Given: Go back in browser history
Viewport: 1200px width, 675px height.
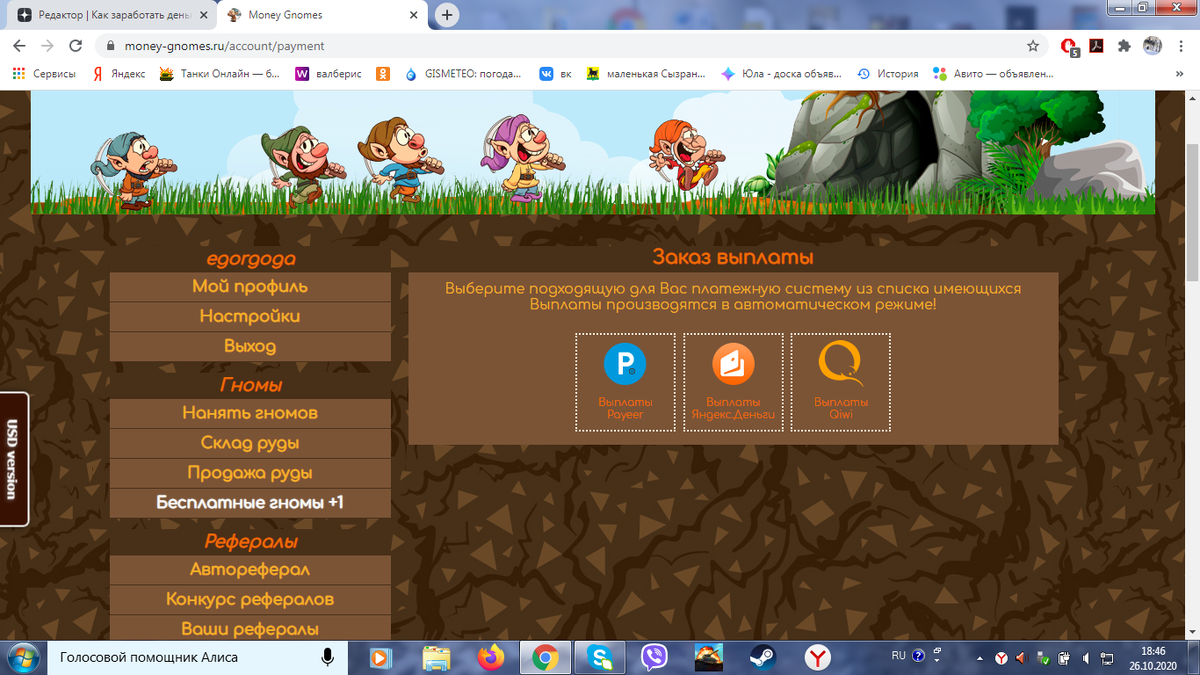Looking at the screenshot, I should (x=19, y=46).
